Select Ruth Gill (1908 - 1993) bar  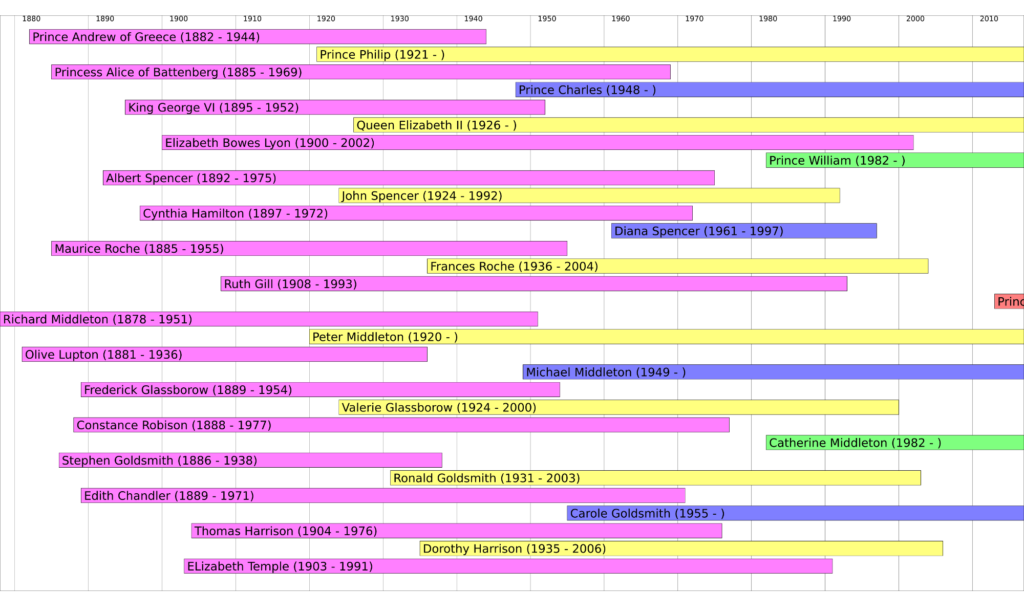click(x=534, y=283)
